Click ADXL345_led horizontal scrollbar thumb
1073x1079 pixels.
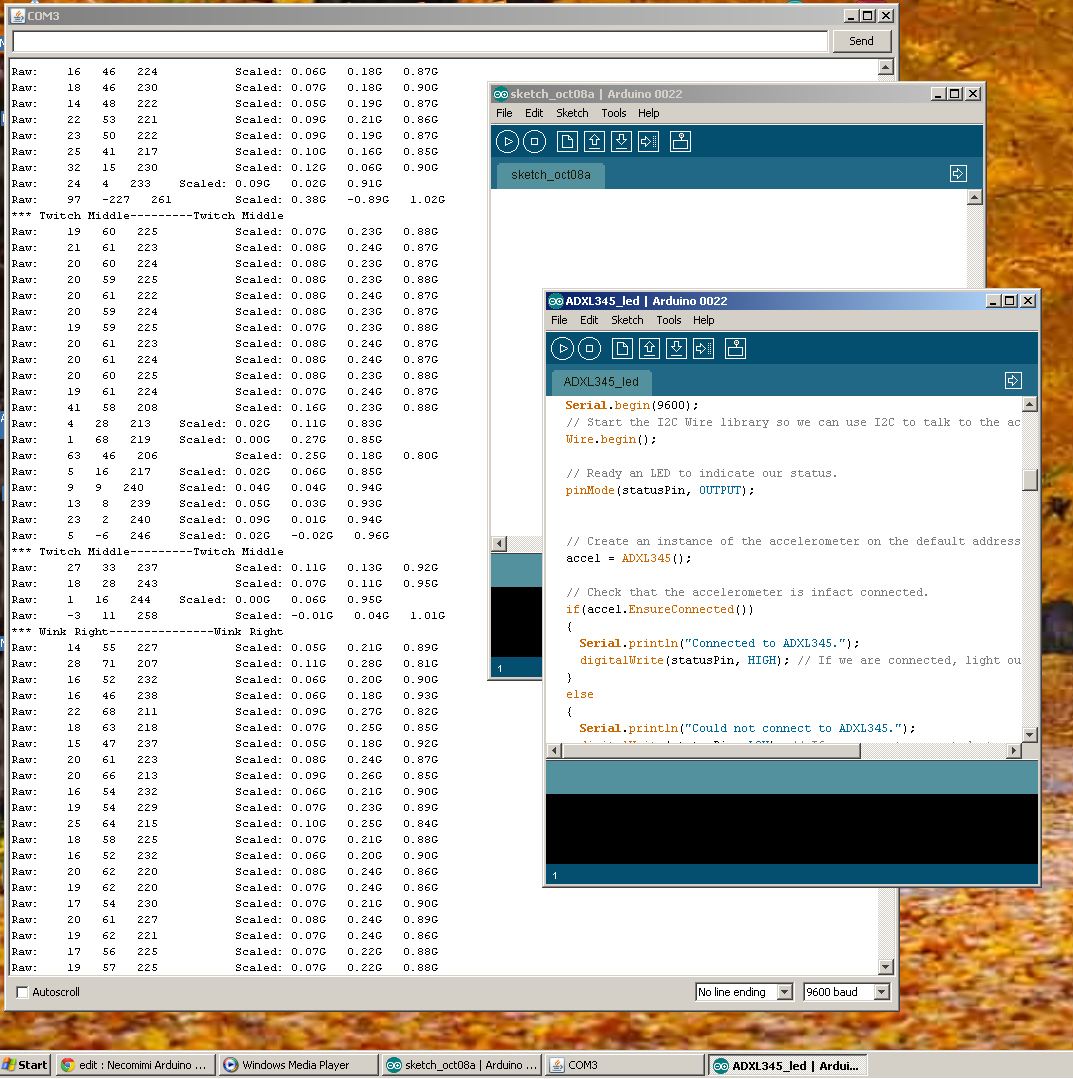pos(711,751)
